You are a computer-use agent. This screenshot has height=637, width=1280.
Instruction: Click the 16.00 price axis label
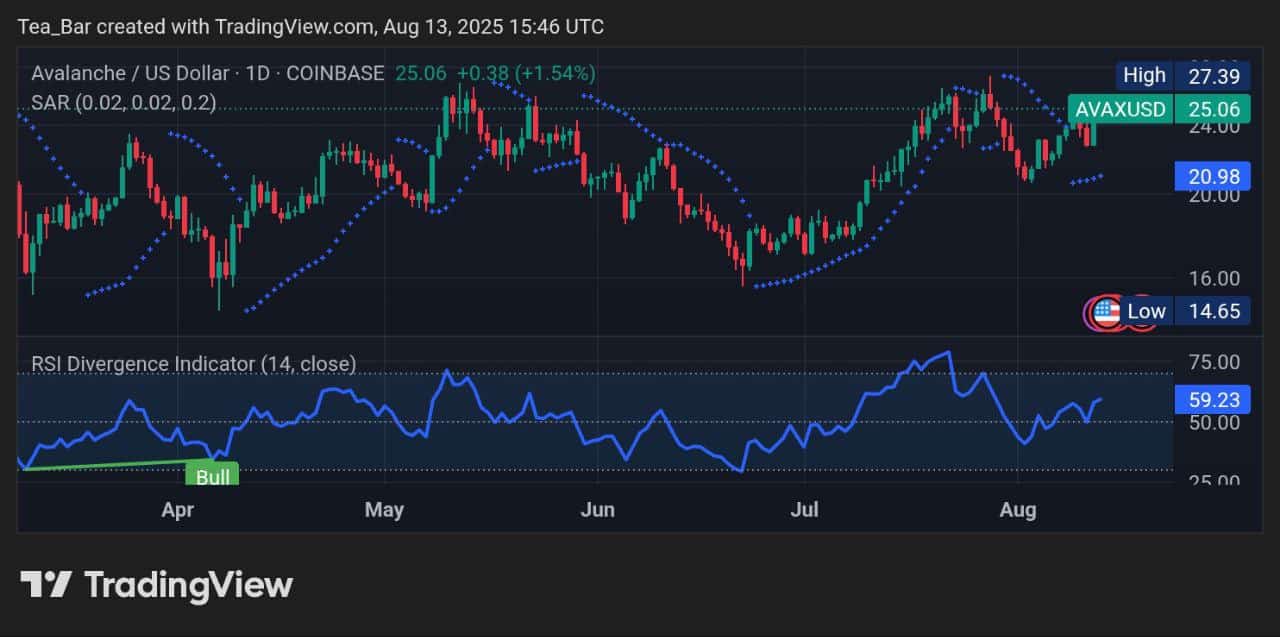(1213, 278)
